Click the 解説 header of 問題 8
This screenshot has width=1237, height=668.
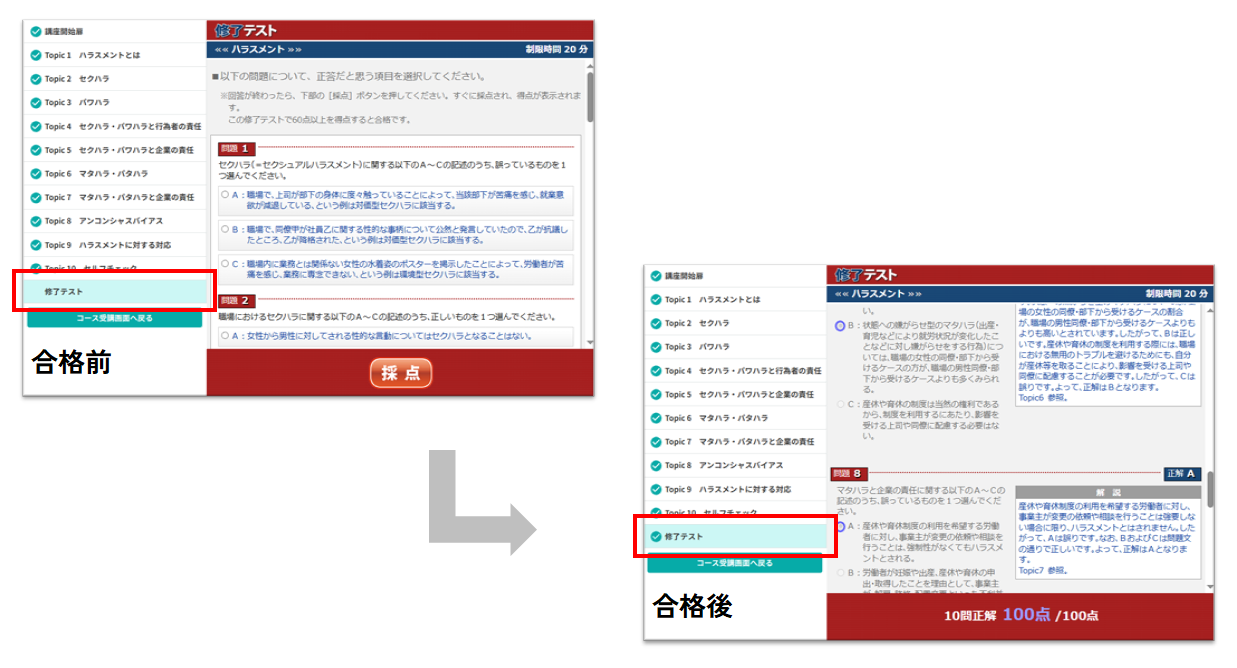(1109, 493)
